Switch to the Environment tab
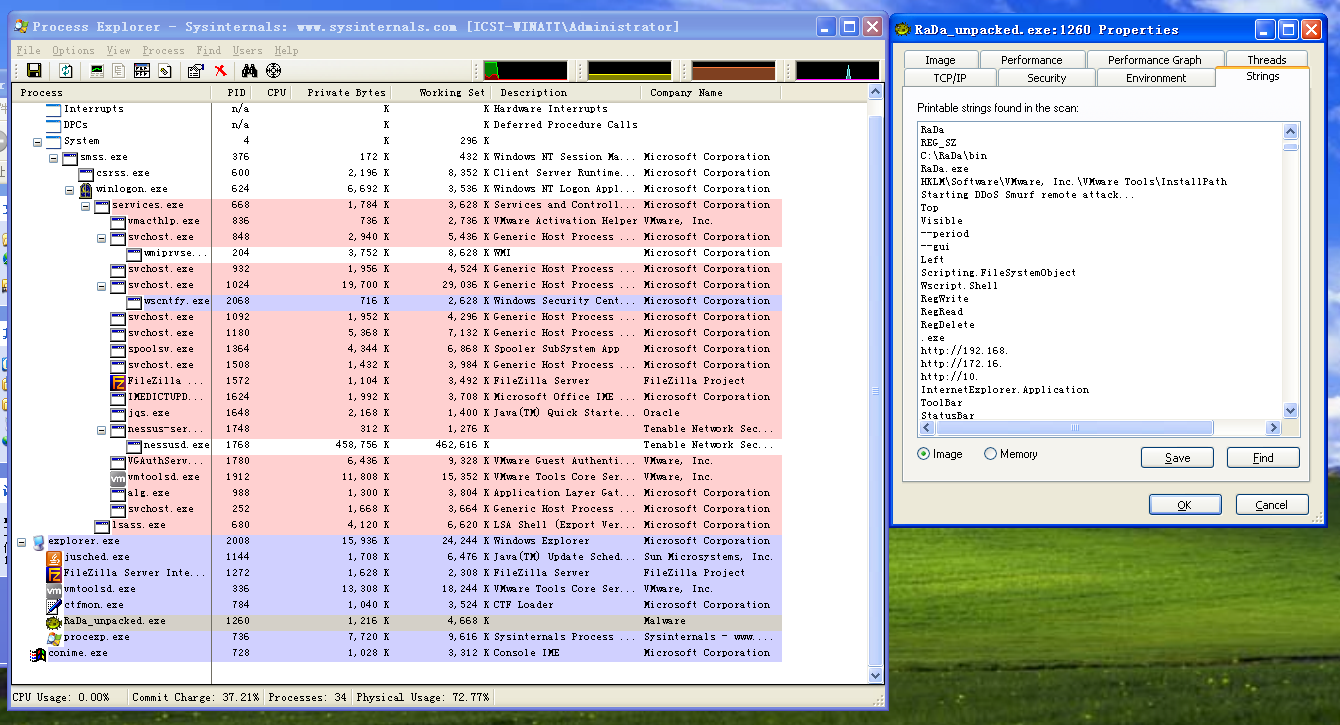 (x=1156, y=78)
